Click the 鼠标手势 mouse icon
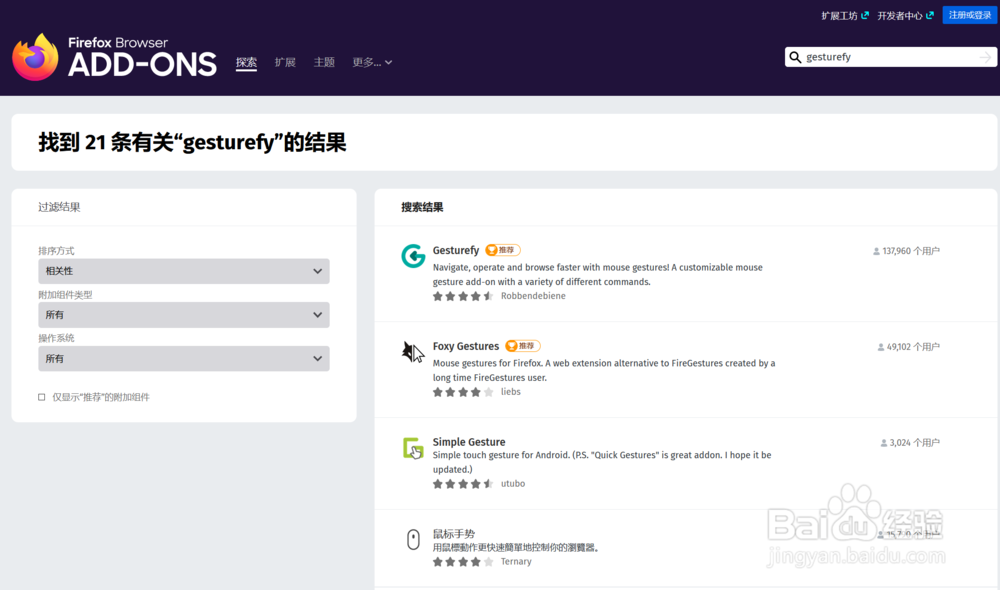 point(413,540)
